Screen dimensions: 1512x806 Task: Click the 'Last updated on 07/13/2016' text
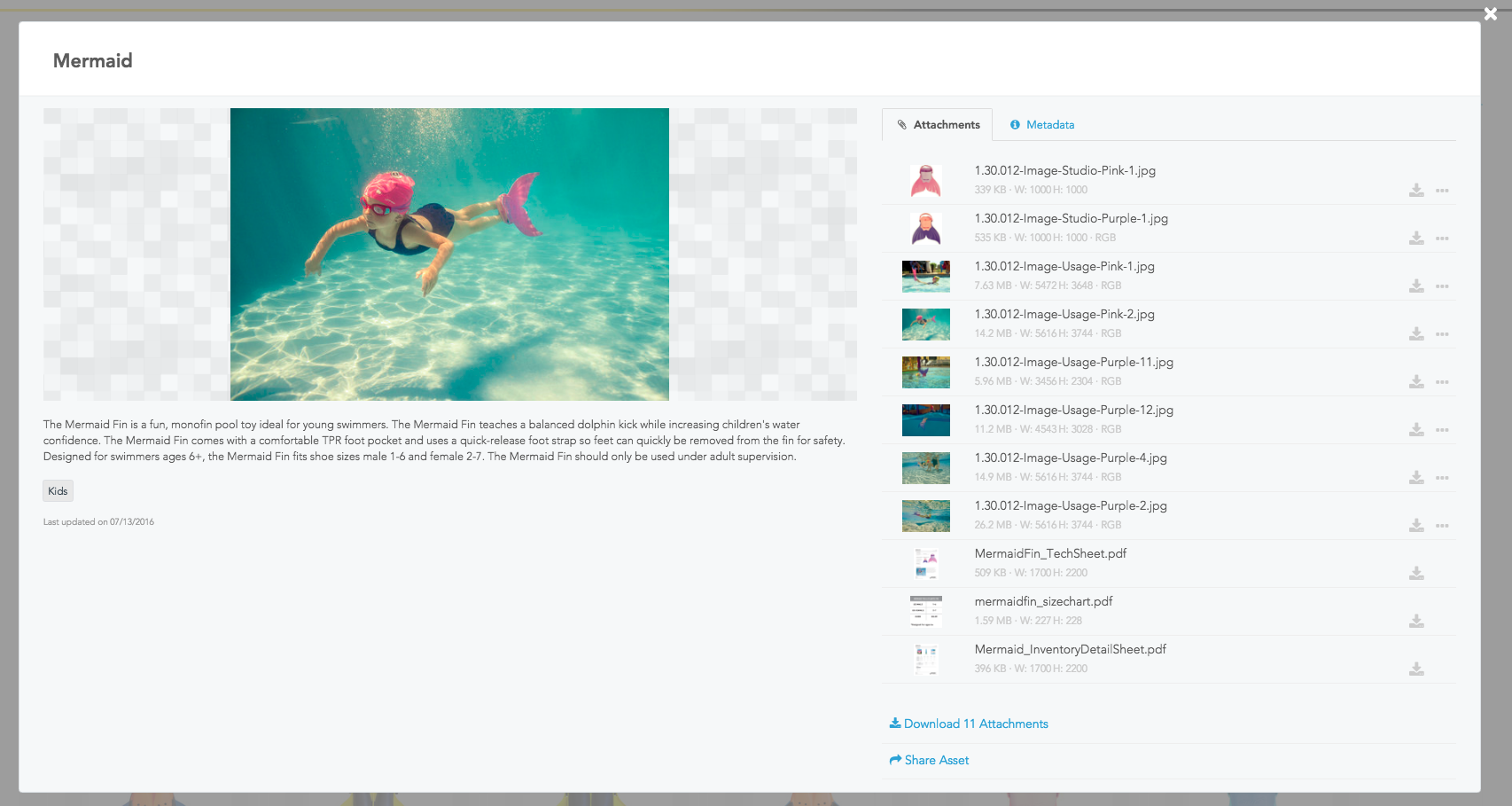pos(98,521)
